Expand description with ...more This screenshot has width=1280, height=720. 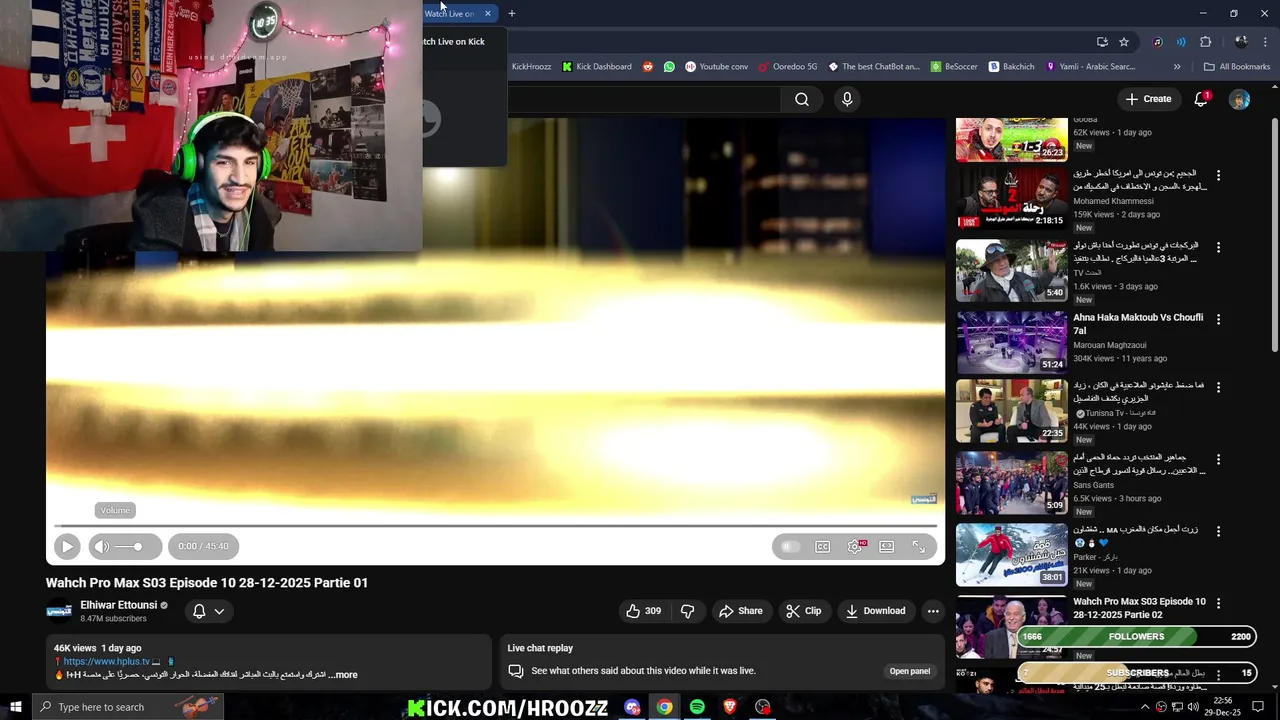pos(342,675)
